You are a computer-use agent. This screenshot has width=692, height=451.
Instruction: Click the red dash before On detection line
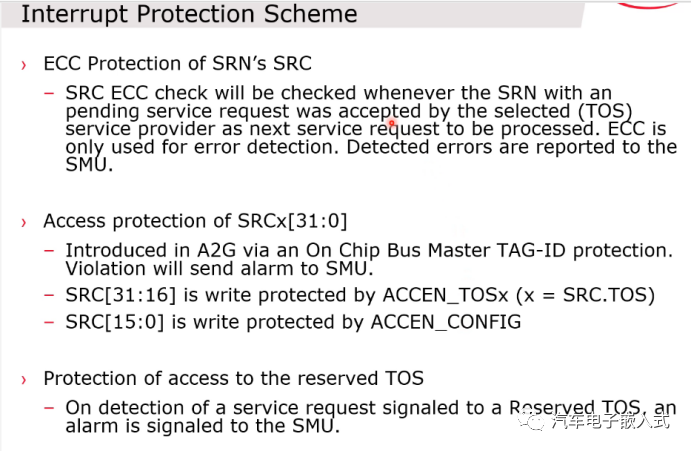tap(50, 408)
